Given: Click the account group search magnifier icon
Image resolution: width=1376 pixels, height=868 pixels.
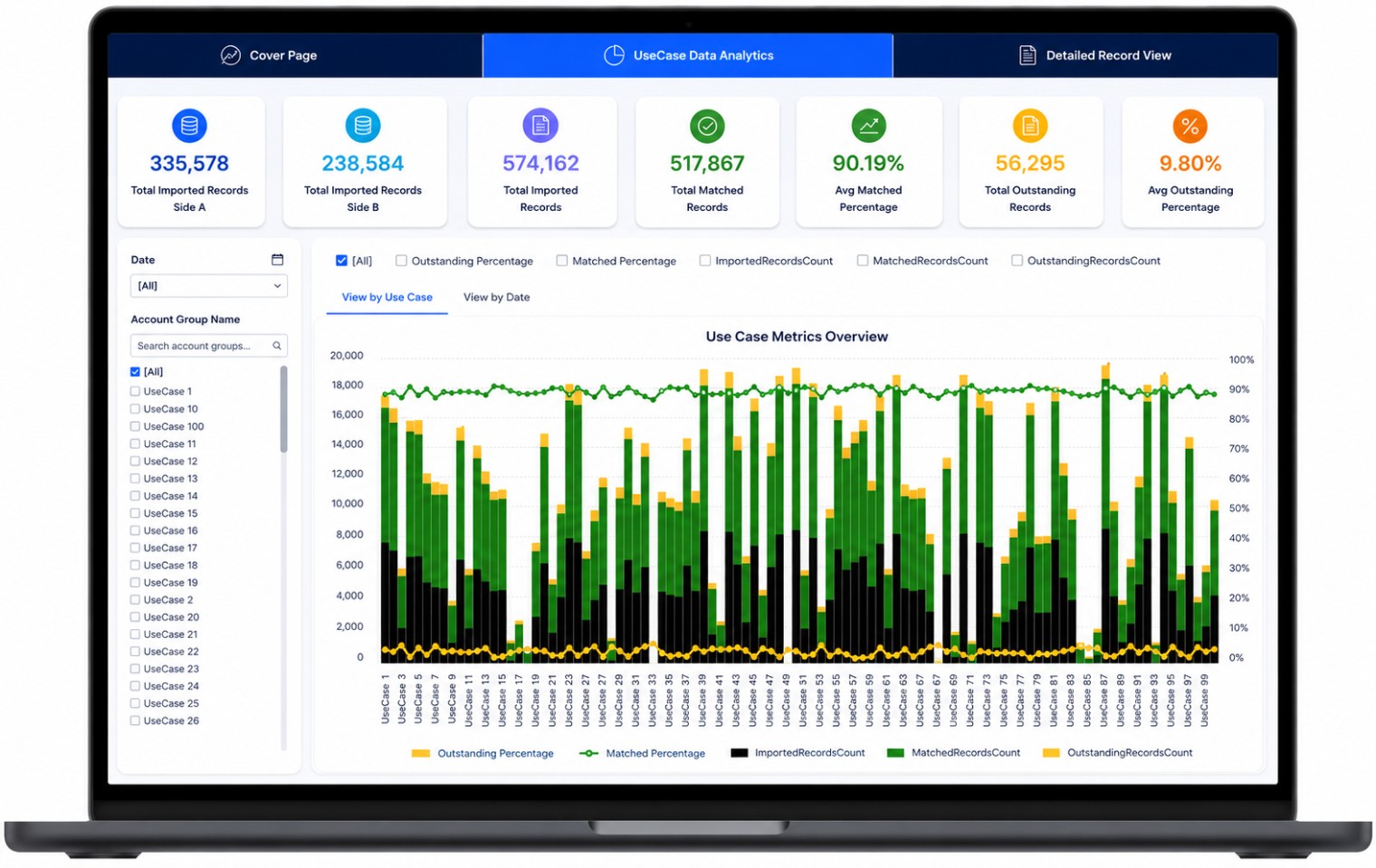Looking at the screenshot, I should point(277,346).
